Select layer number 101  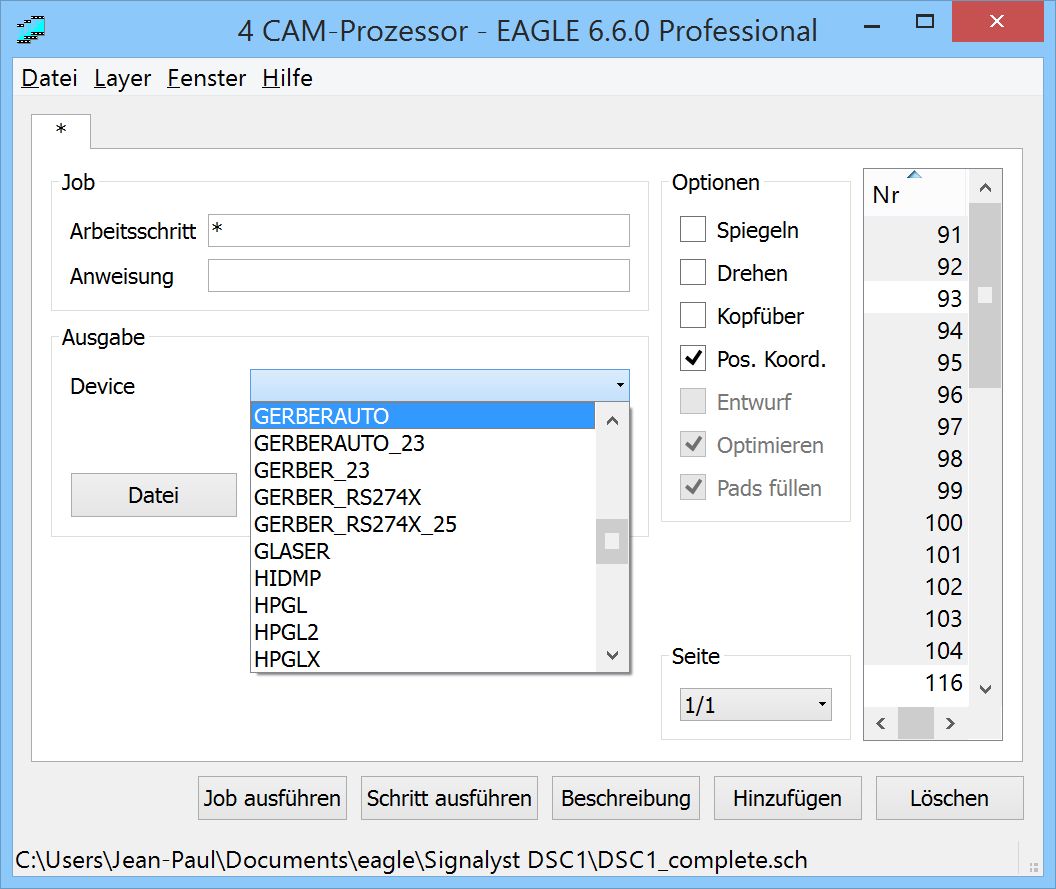click(916, 555)
